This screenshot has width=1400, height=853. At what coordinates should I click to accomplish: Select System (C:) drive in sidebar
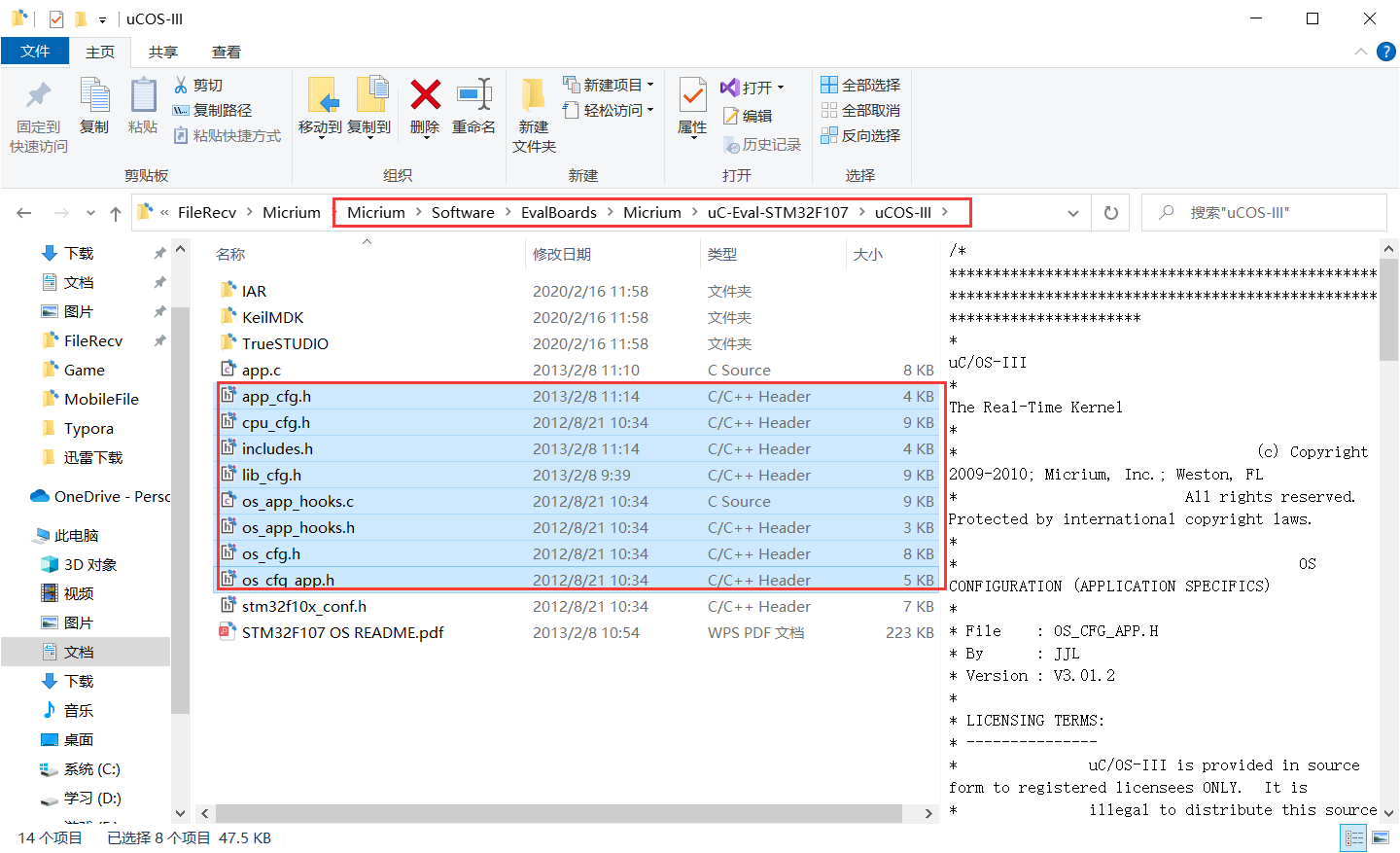pos(82,768)
